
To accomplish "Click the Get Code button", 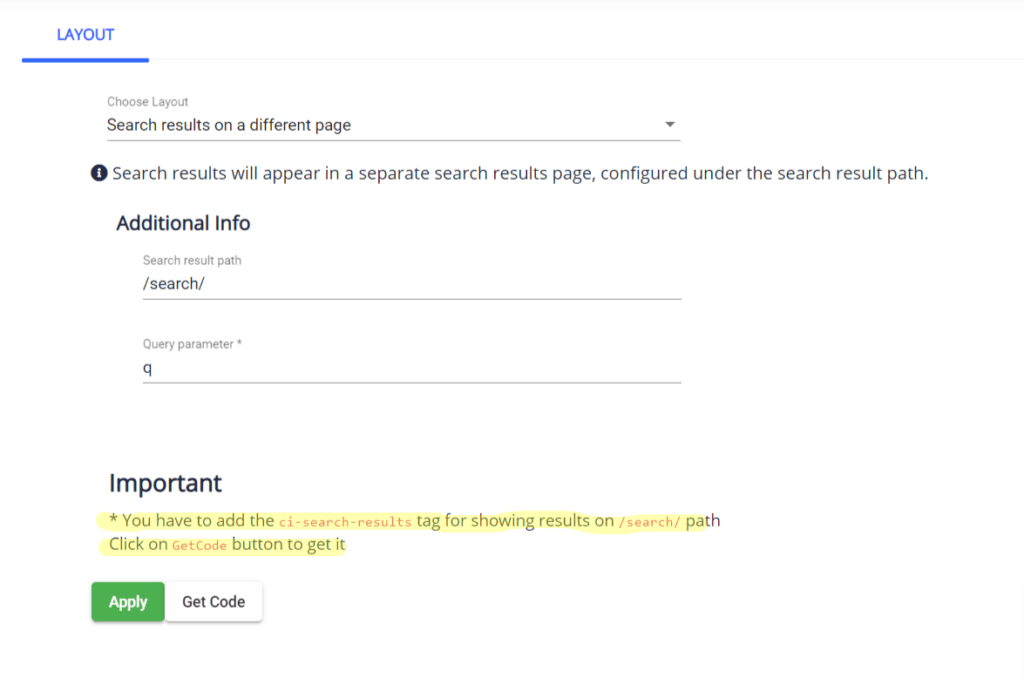I will [213, 601].
